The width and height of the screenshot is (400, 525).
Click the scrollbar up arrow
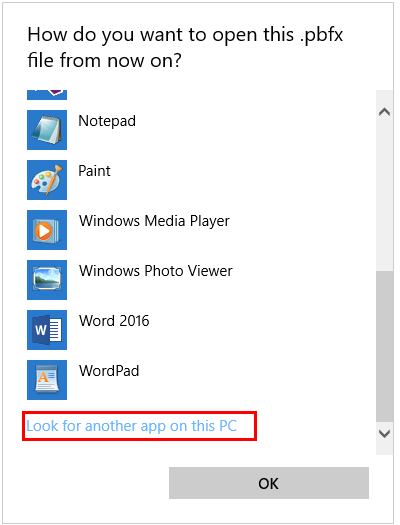pos(384,112)
